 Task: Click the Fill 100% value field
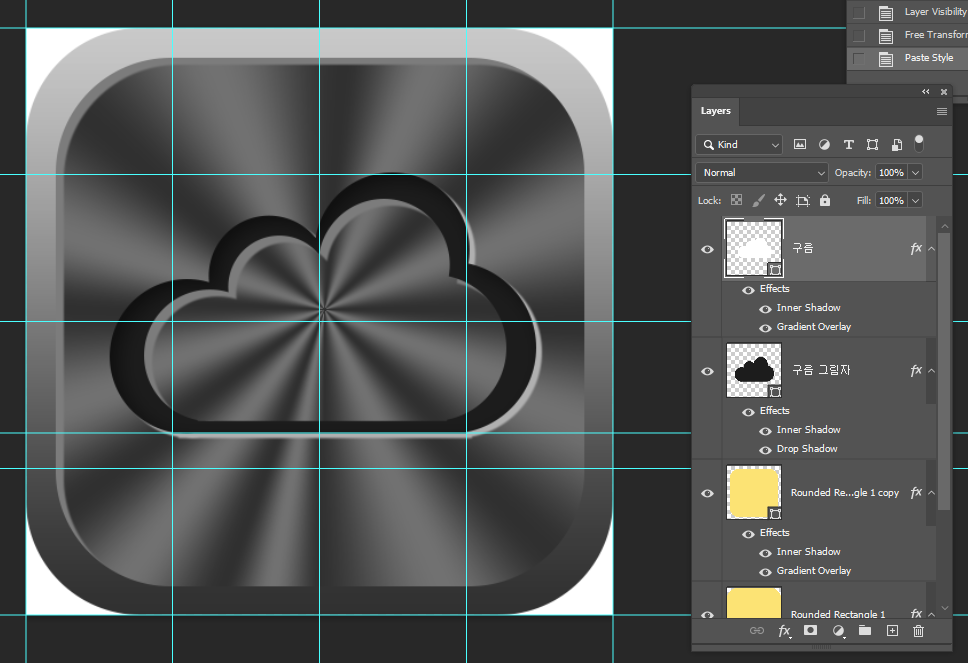click(x=891, y=201)
